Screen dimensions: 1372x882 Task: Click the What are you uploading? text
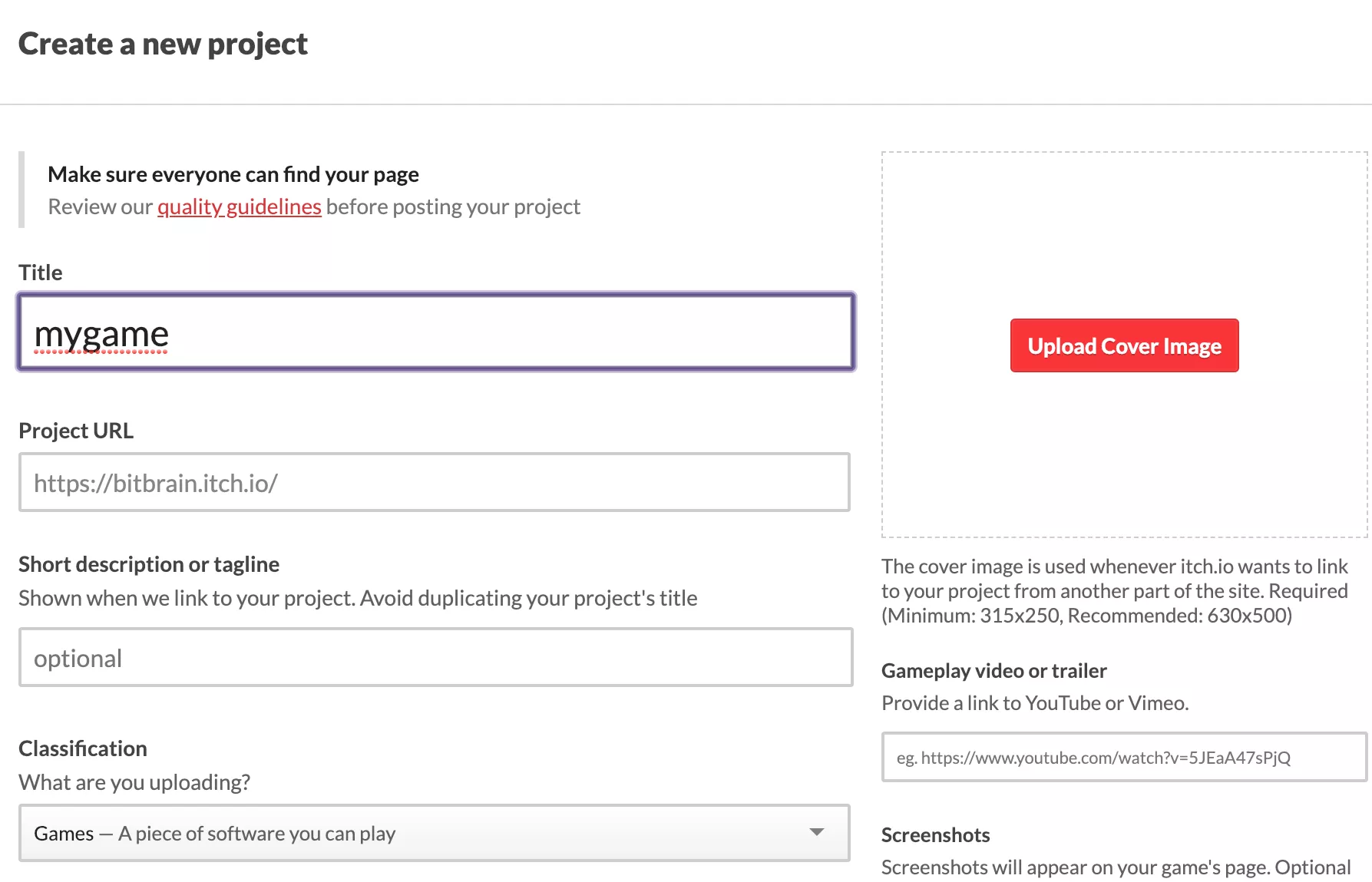click(x=134, y=782)
